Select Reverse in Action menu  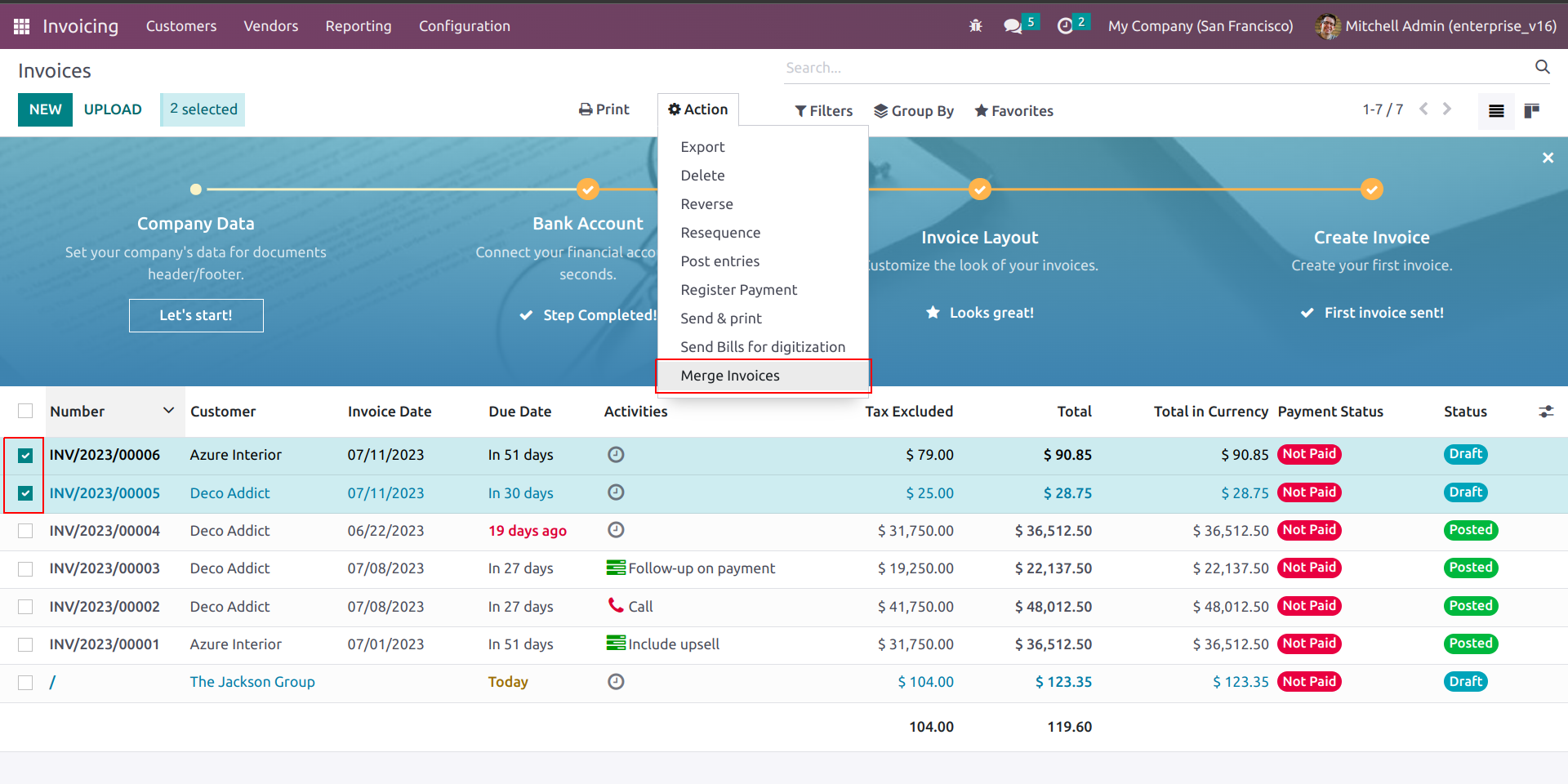(763, 204)
